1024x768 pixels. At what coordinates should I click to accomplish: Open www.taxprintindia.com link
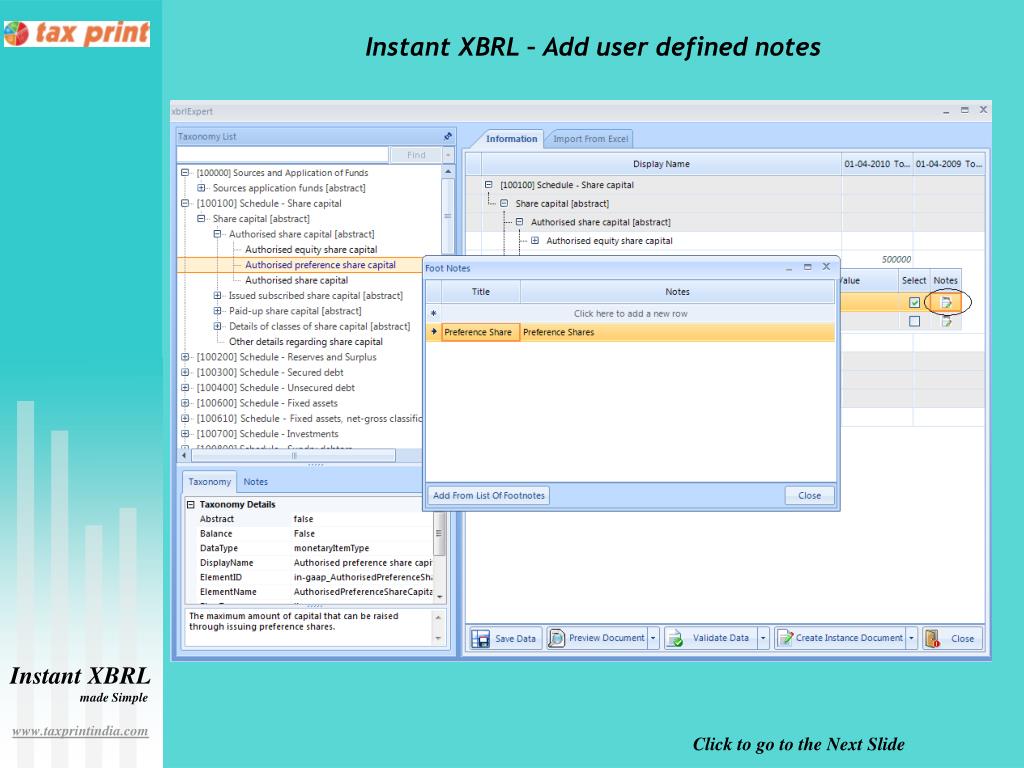[80, 731]
